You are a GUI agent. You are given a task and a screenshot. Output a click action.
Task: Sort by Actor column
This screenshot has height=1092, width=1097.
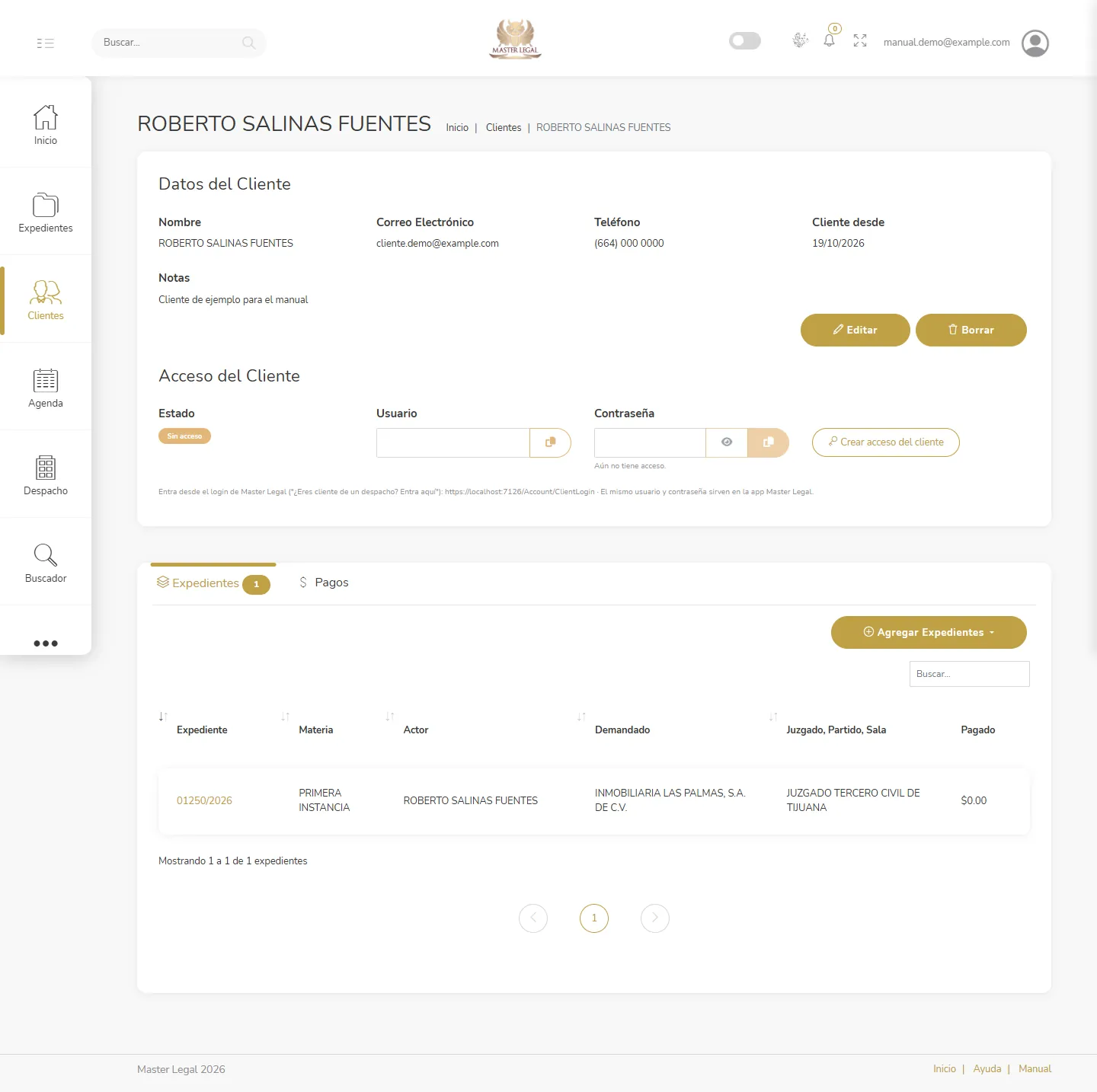pos(416,730)
